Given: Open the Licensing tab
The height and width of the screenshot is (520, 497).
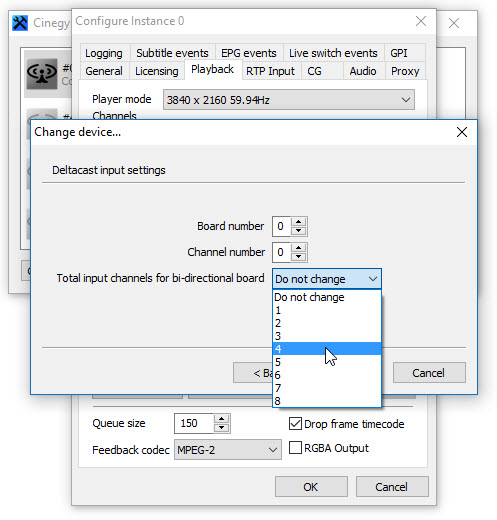Looking at the screenshot, I should point(156,71).
